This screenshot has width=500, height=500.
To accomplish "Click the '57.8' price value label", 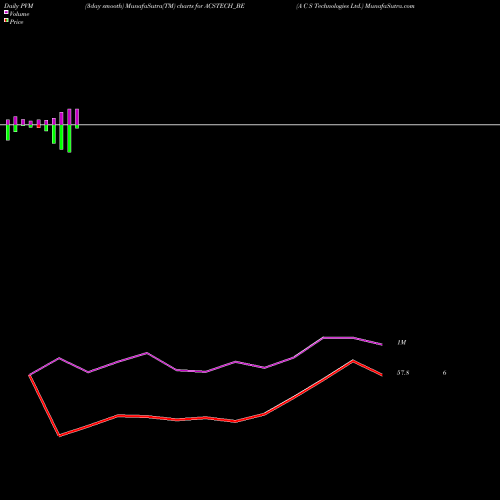I will 403,373.
